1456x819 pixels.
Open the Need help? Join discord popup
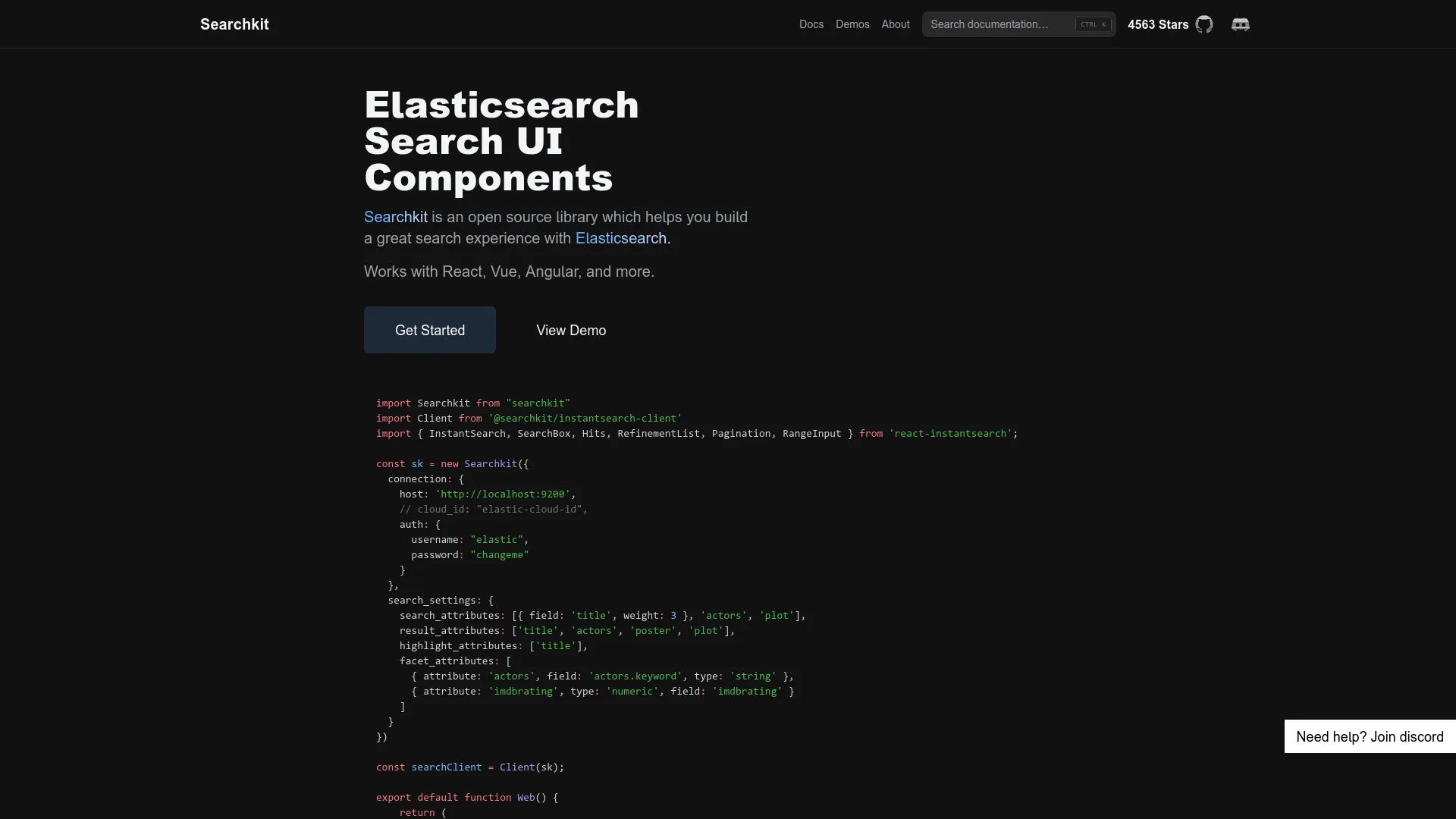[x=1370, y=736]
